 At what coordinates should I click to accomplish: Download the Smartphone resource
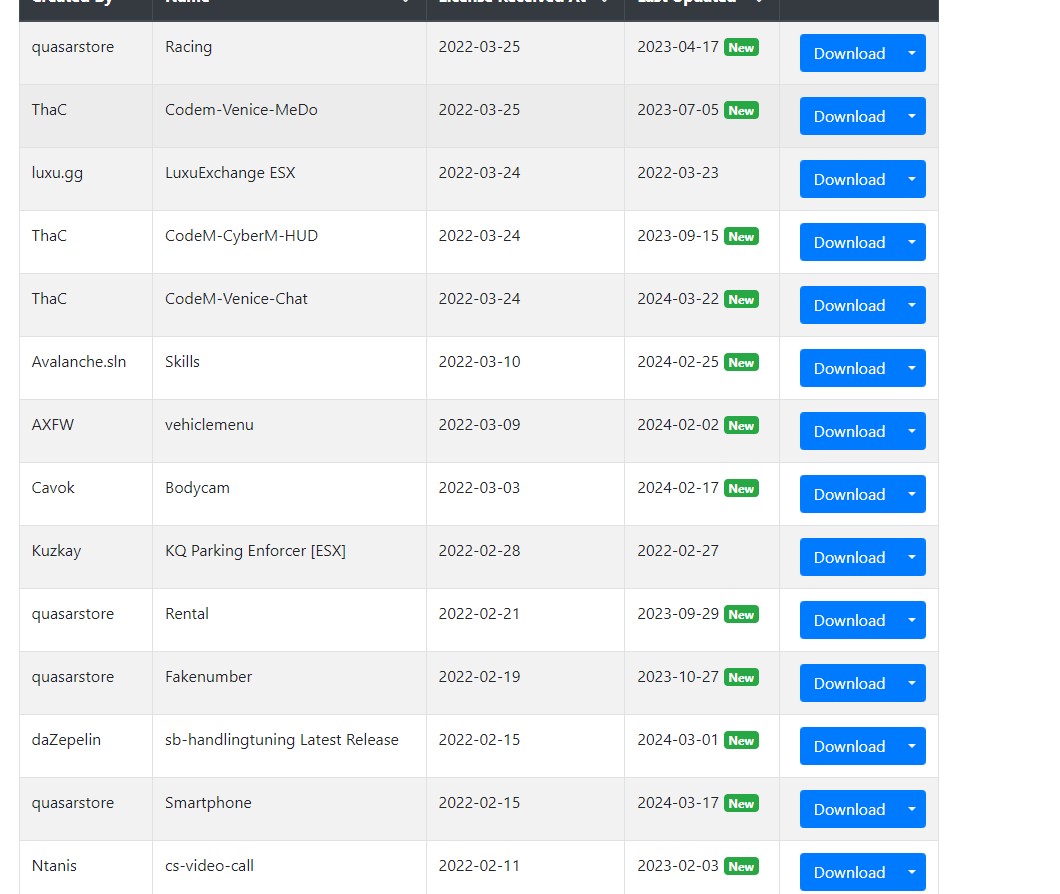click(x=849, y=809)
